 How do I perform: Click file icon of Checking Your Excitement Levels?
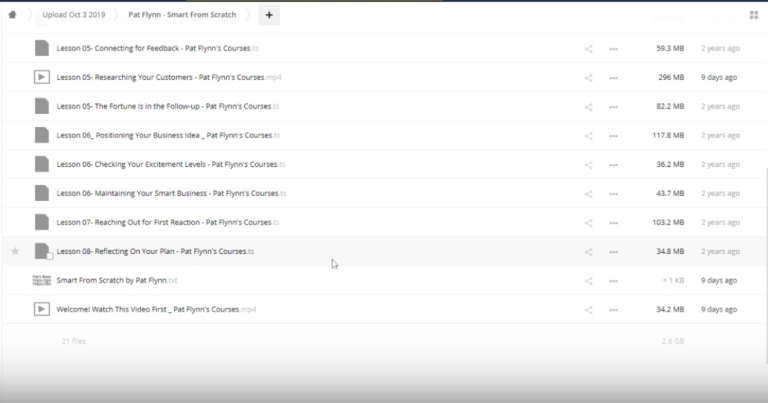(x=42, y=164)
